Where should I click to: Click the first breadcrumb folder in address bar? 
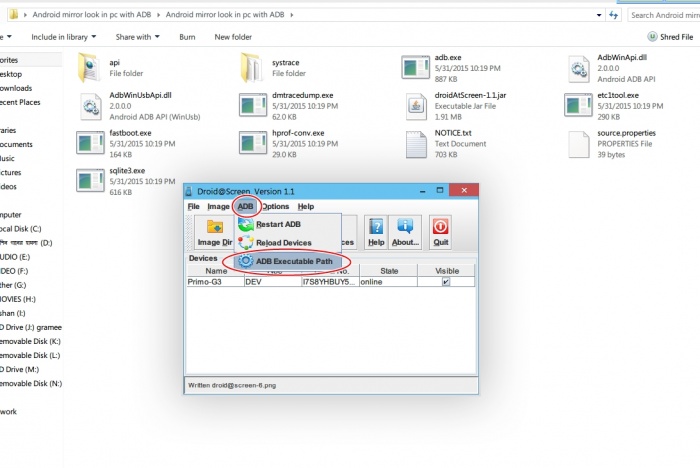coord(92,15)
